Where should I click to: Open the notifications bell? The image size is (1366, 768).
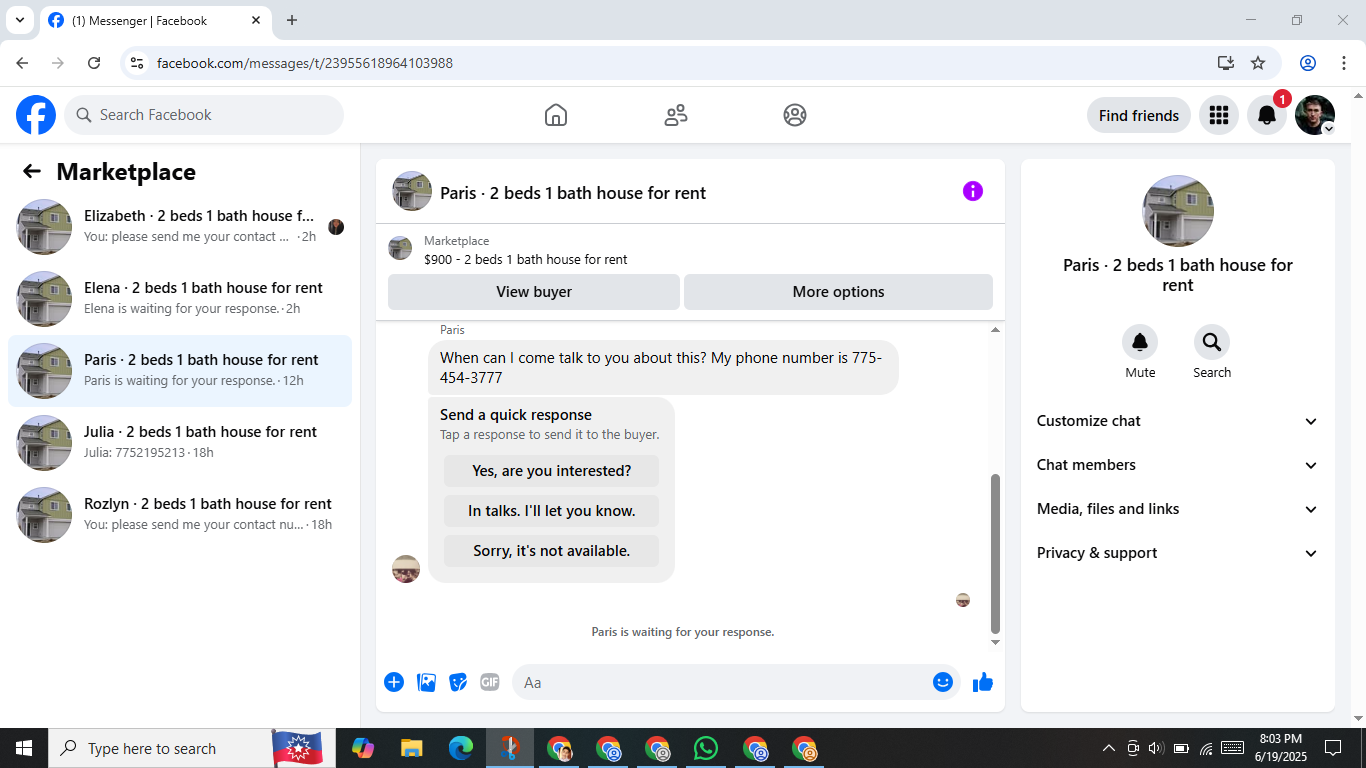[1266, 115]
